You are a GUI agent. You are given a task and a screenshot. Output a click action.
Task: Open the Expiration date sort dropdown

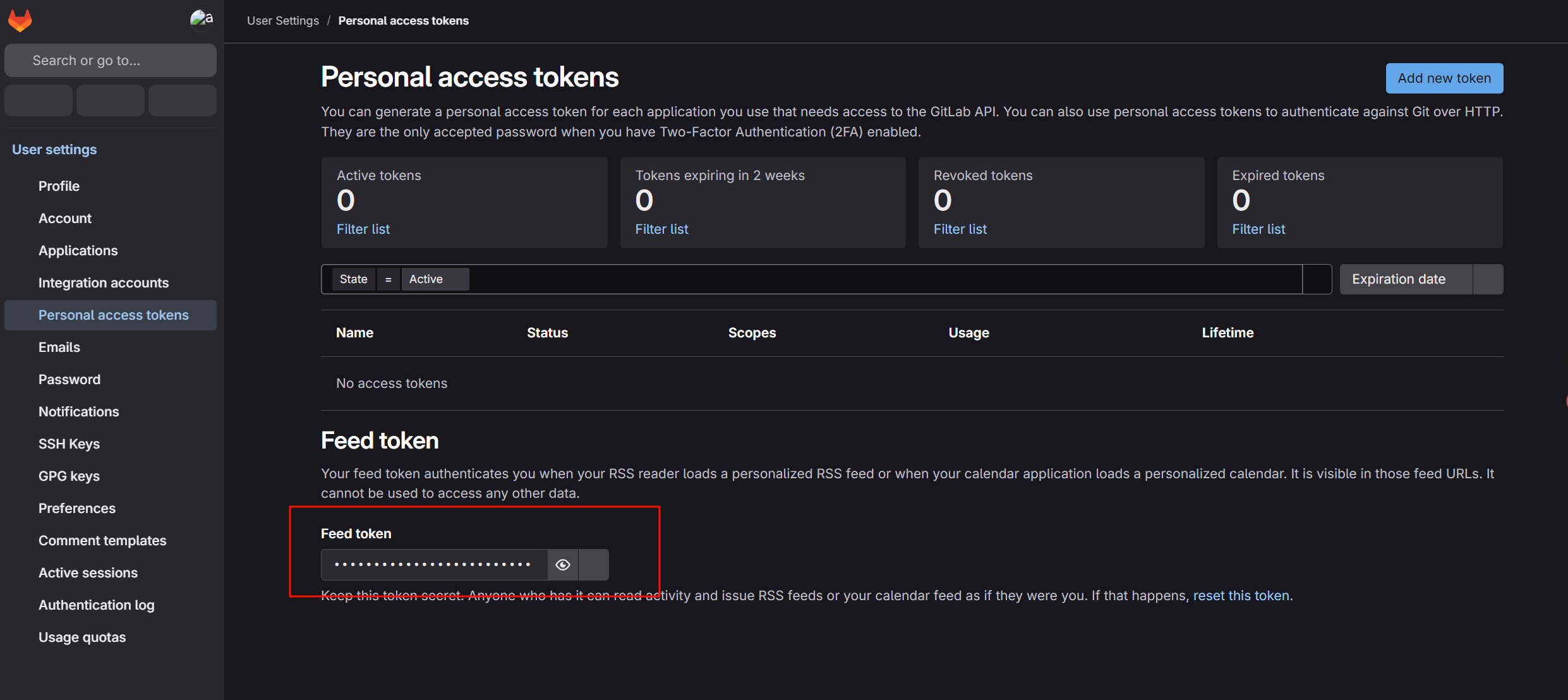[1406, 279]
